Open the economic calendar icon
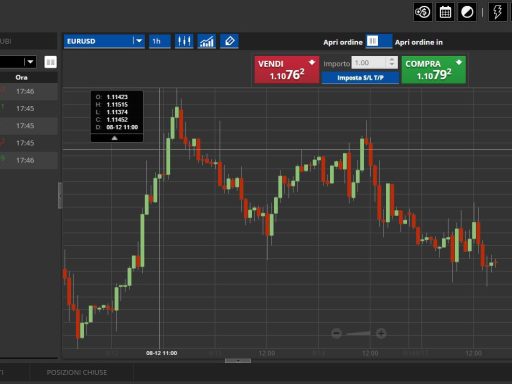Image resolution: width=512 pixels, height=384 pixels. [445, 12]
